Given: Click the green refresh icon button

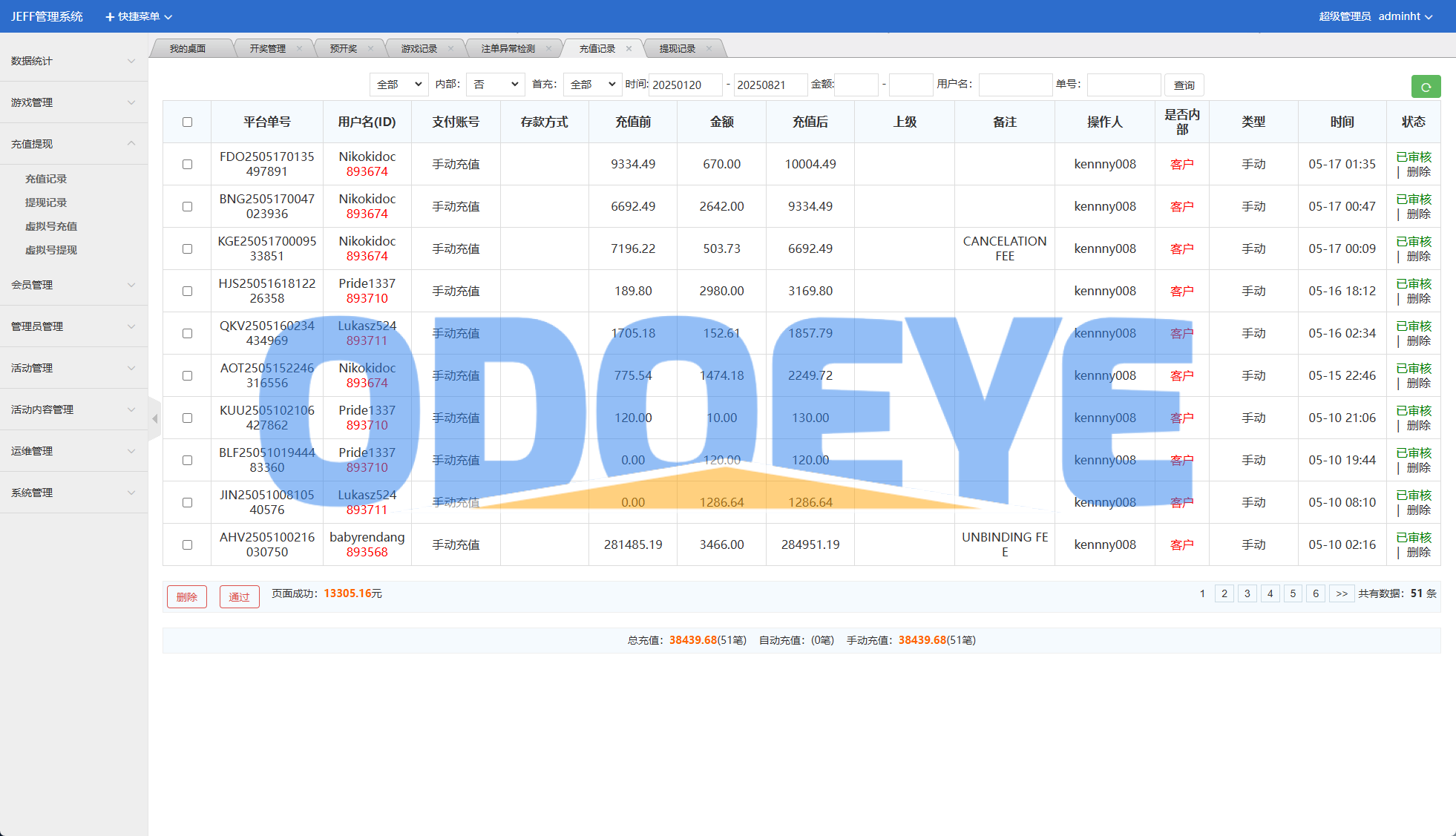Looking at the screenshot, I should click(1425, 87).
